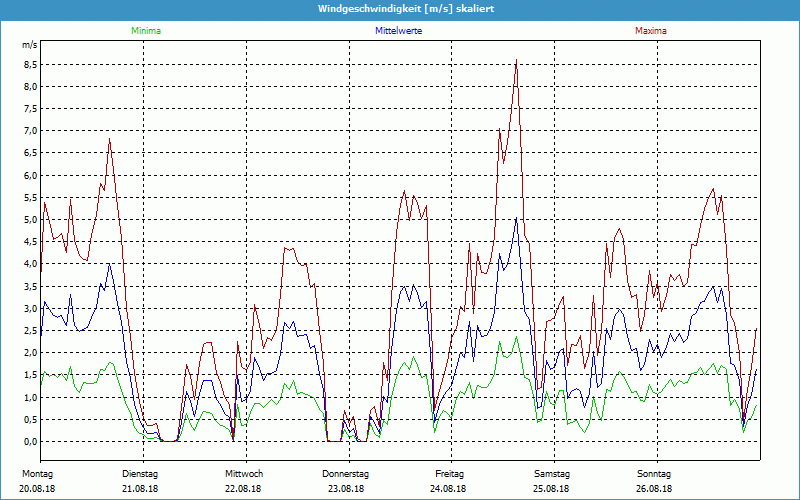Click the date 23.08.18
Viewport: 800px width, 500px height.
pos(346,489)
